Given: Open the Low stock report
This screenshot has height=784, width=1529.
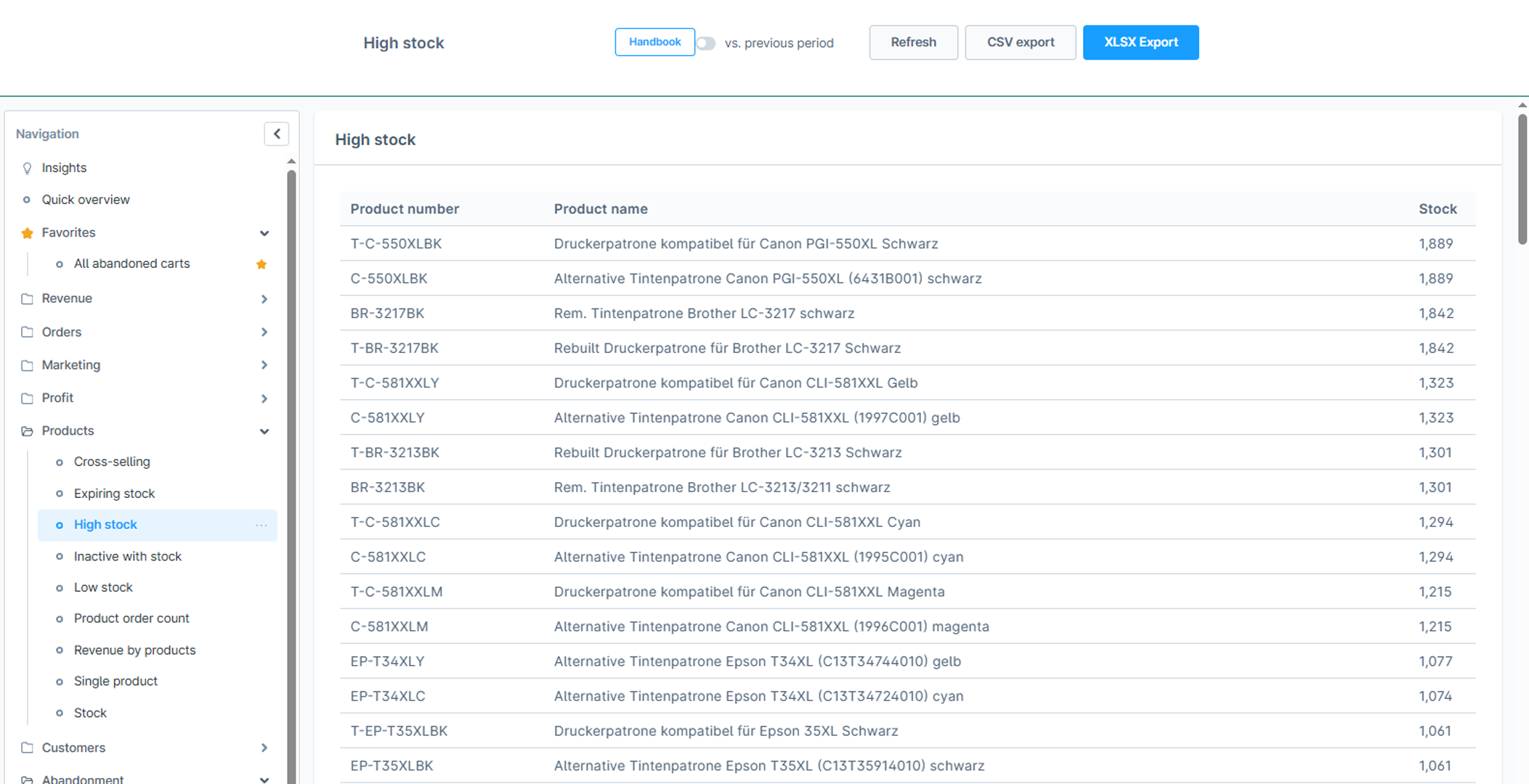Looking at the screenshot, I should (x=103, y=587).
